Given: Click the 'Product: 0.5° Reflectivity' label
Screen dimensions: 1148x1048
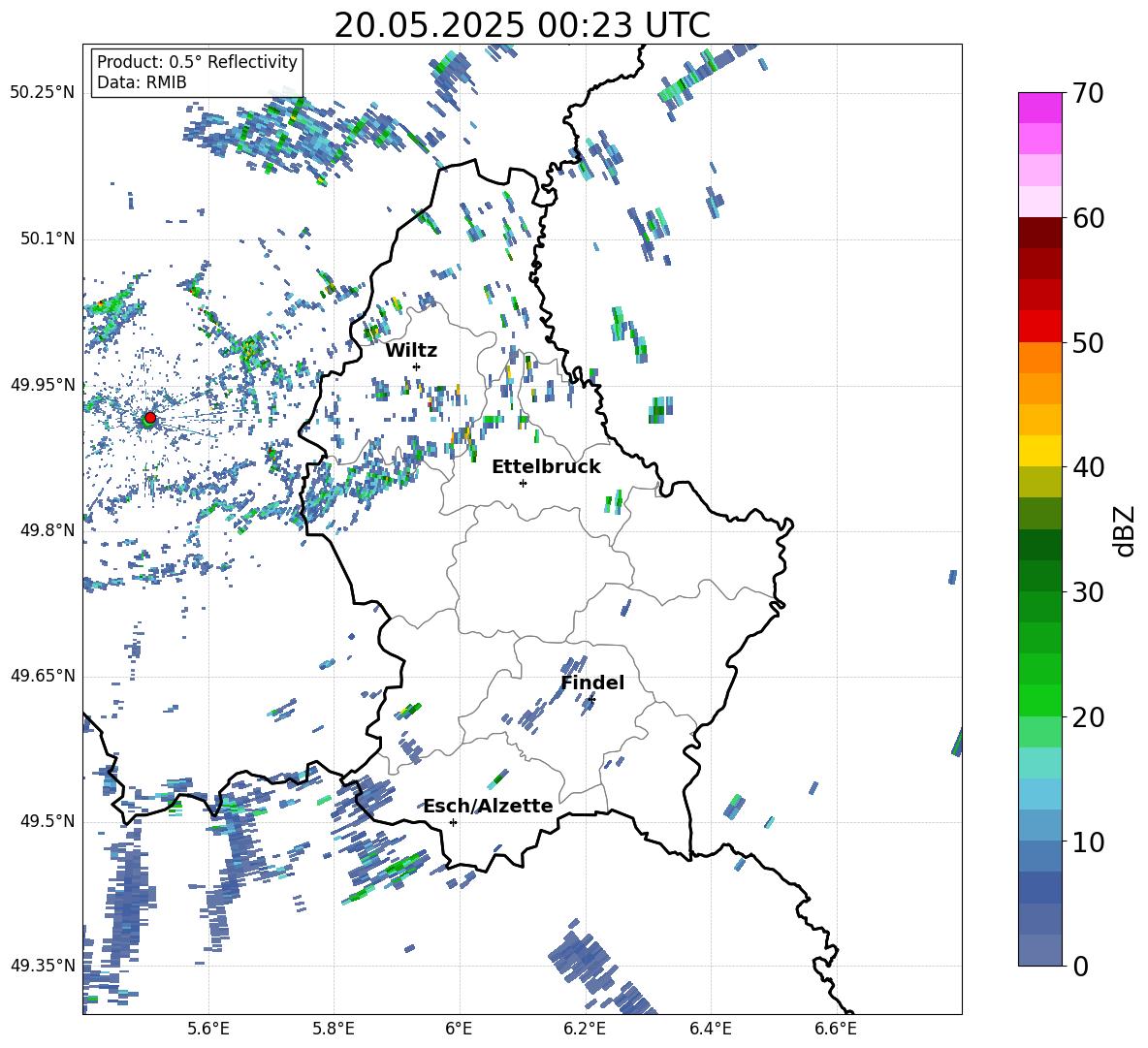Looking at the screenshot, I should click(197, 61).
